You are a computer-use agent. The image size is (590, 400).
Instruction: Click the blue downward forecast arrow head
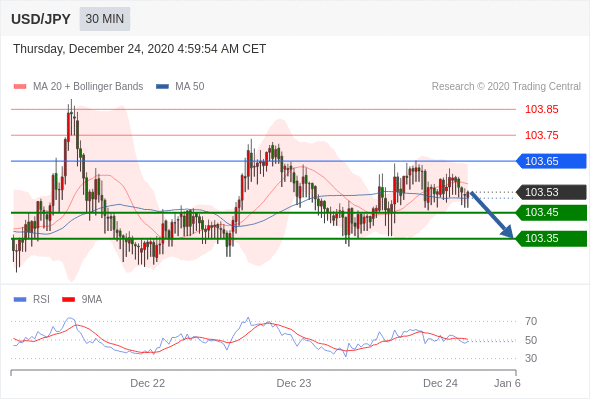tap(508, 232)
